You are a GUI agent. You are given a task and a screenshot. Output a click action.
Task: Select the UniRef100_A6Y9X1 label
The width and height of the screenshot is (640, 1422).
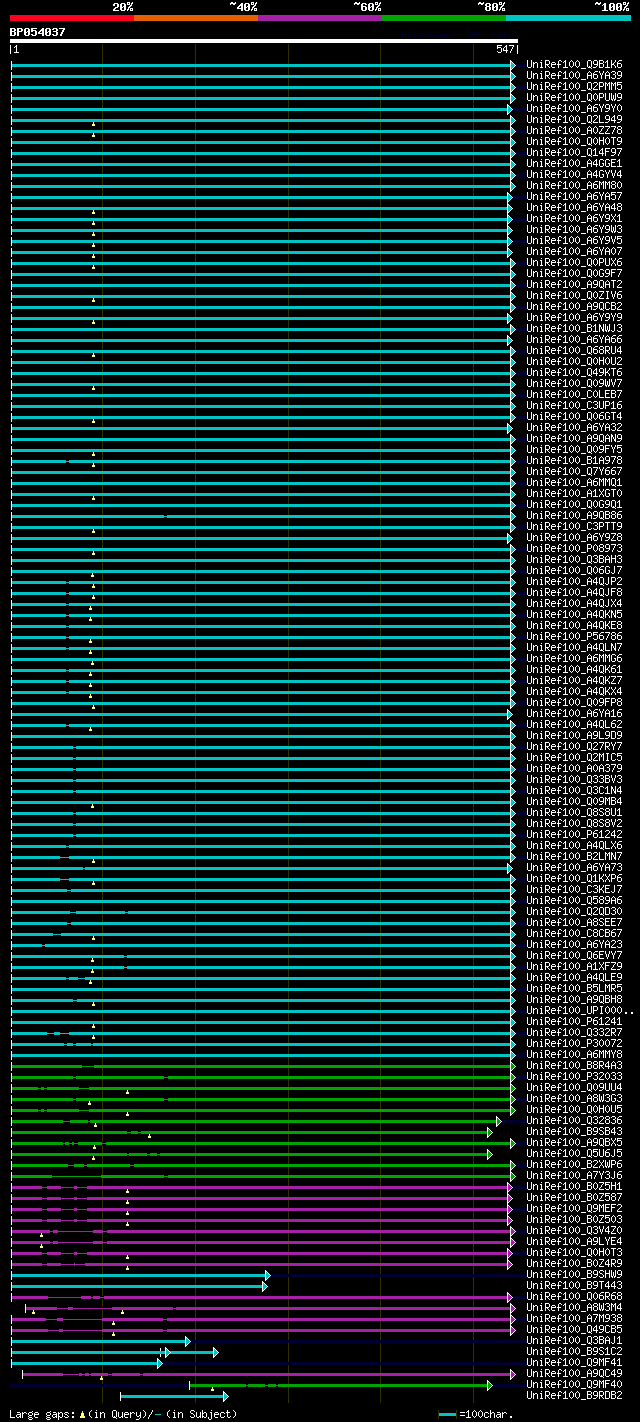pyautogui.click(x=574, y=218)
